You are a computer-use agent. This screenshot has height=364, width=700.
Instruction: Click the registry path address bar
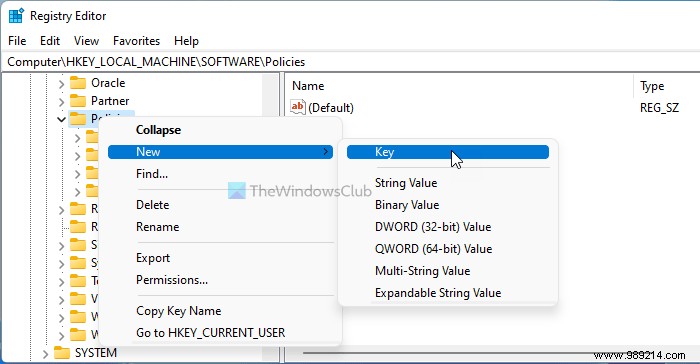[x=350, y=62]
